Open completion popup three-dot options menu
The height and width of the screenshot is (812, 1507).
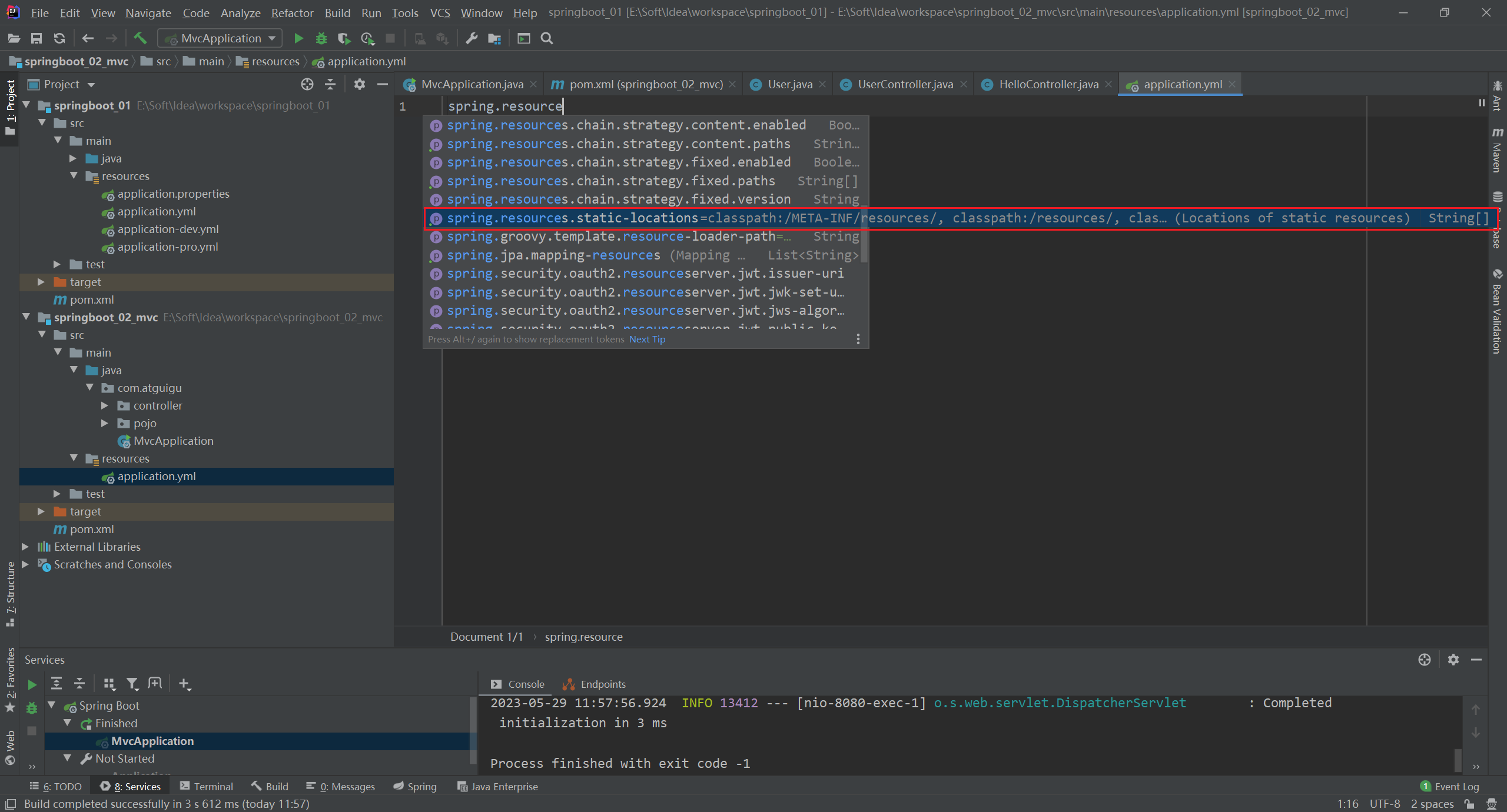[x=858, y=339]
